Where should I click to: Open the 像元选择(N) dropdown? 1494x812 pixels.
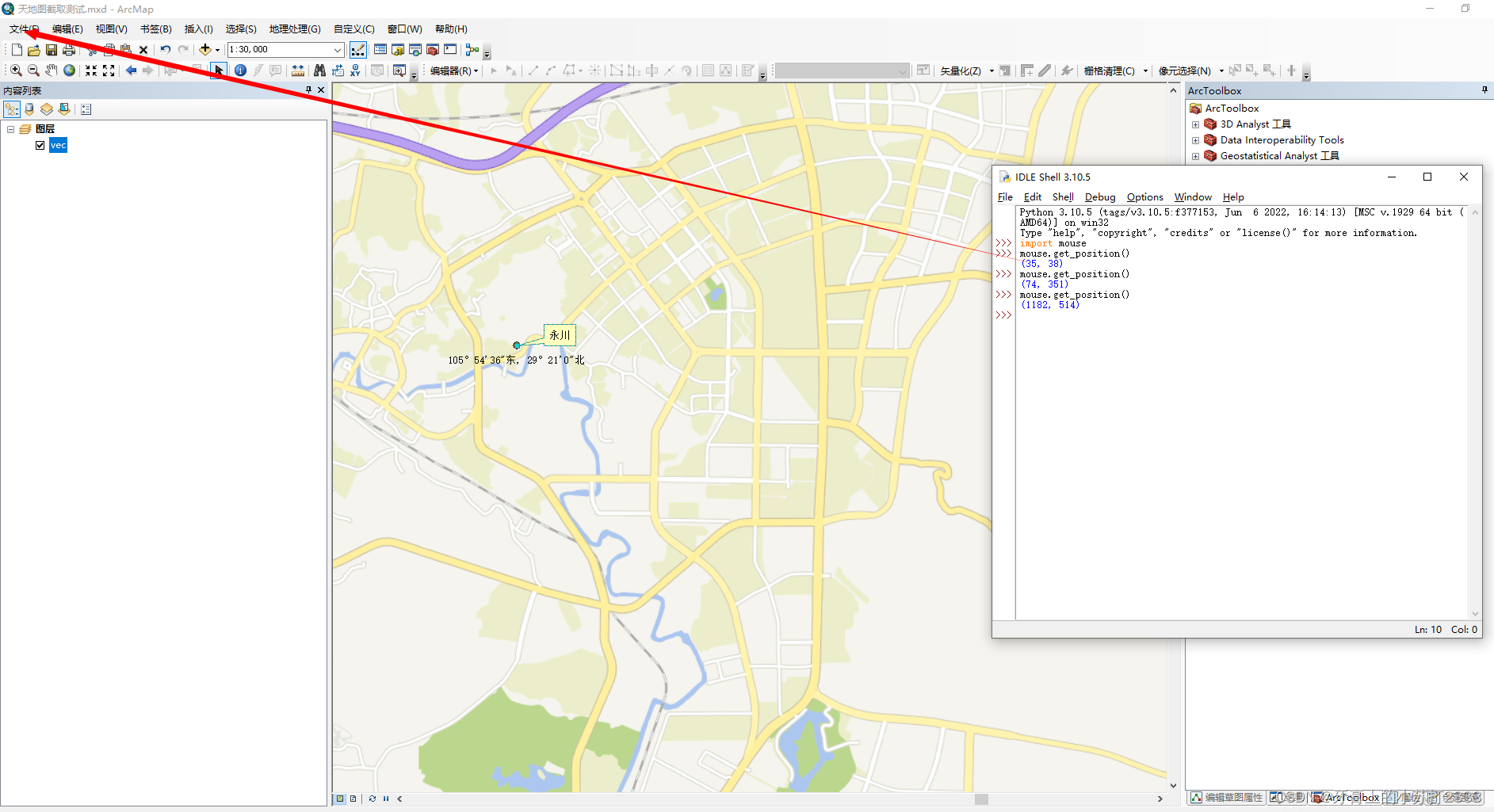(1190, 71)
